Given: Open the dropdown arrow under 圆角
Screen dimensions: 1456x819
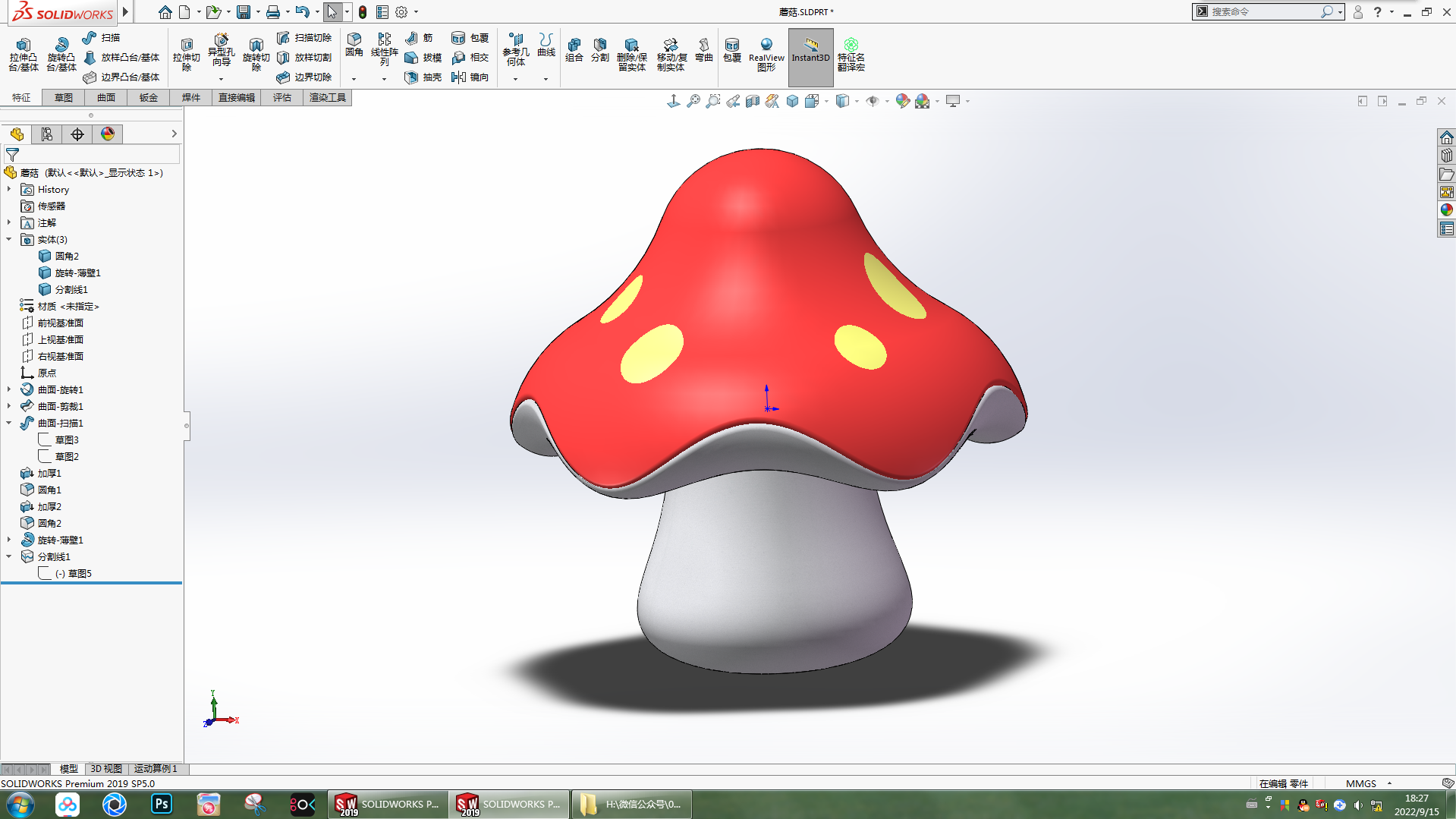Looking at the screenshot, I should coord(354,79).
